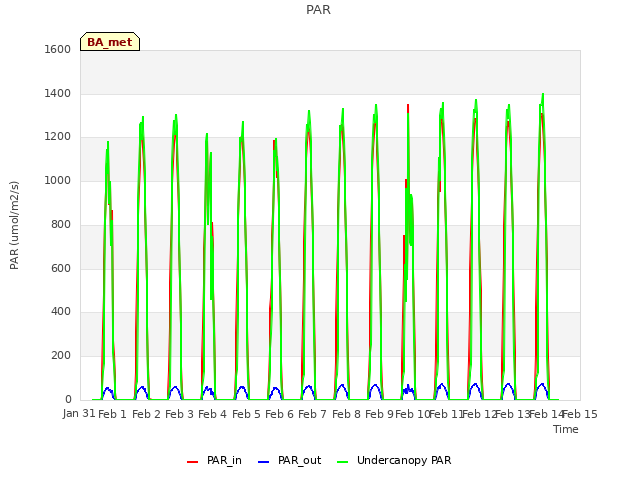Click the green Undercanopy PAR legend swatch
The height and width of the screenshot is (480, 640).
(x=343, y=462)
